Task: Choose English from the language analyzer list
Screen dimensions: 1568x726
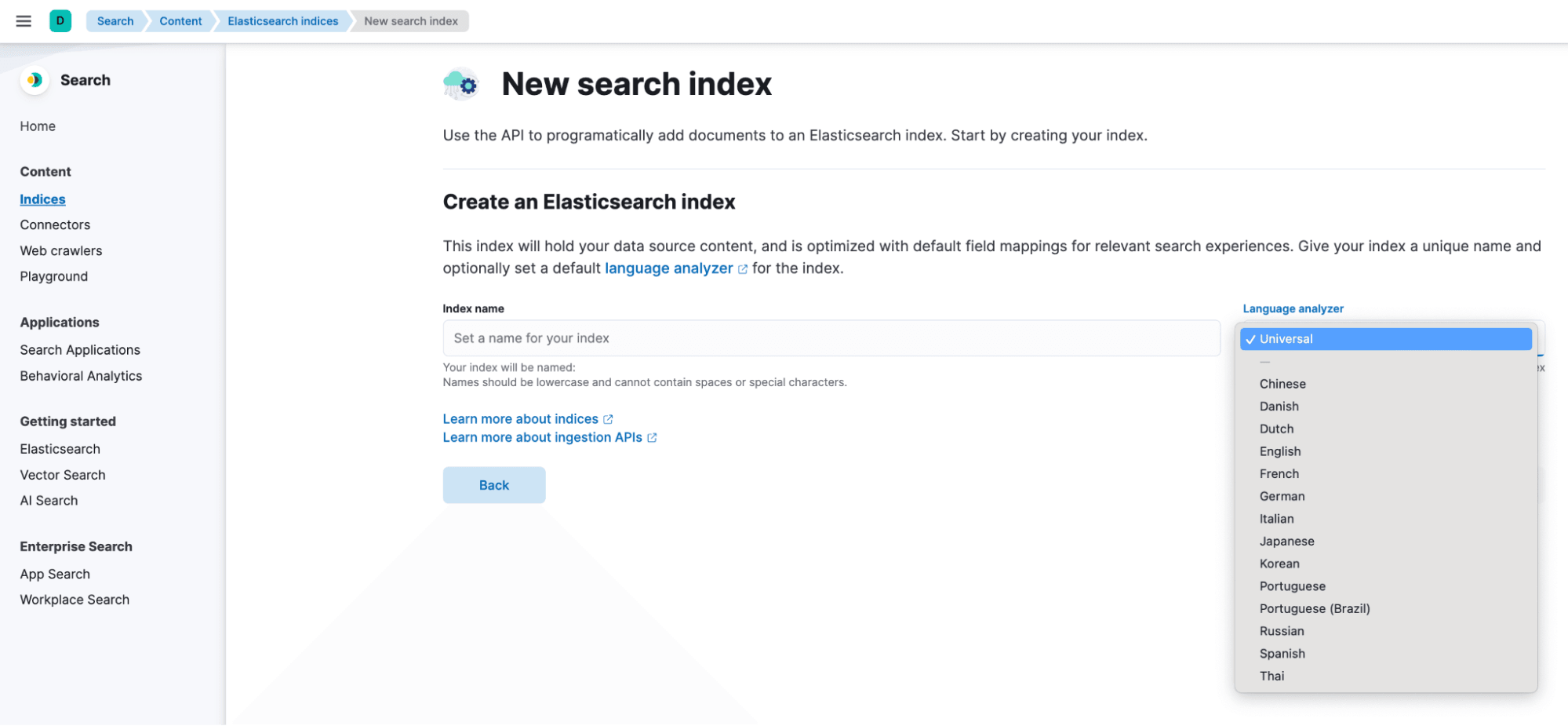Action: (1280, 451)
